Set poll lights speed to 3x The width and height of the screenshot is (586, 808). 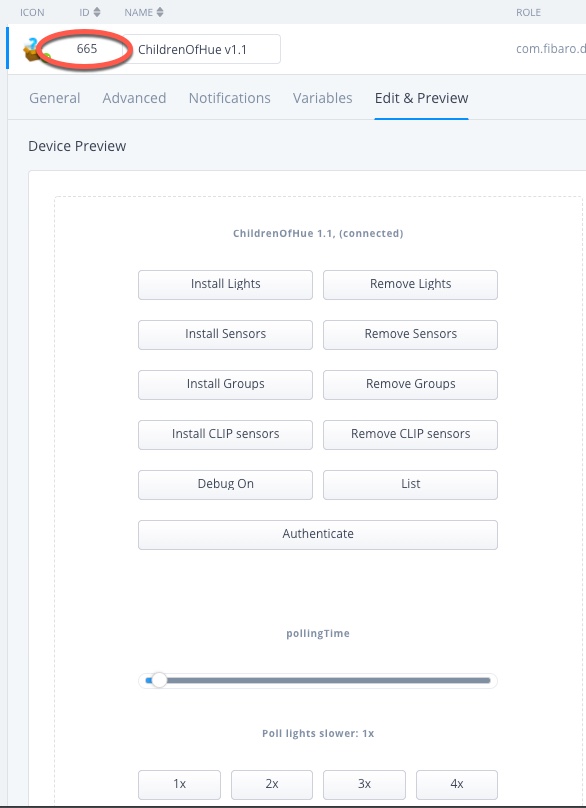(364, 784)
